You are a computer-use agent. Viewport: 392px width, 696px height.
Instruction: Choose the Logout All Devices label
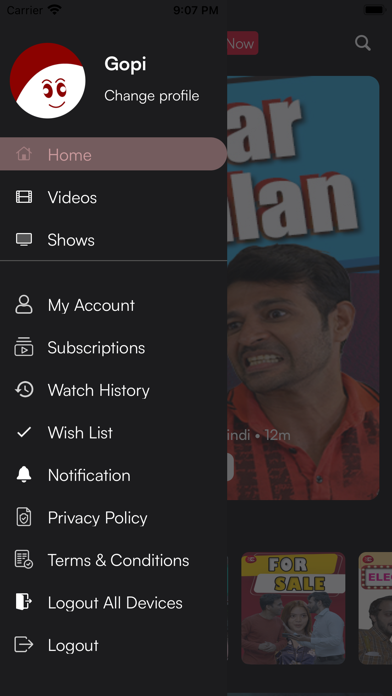click(115, 603)
